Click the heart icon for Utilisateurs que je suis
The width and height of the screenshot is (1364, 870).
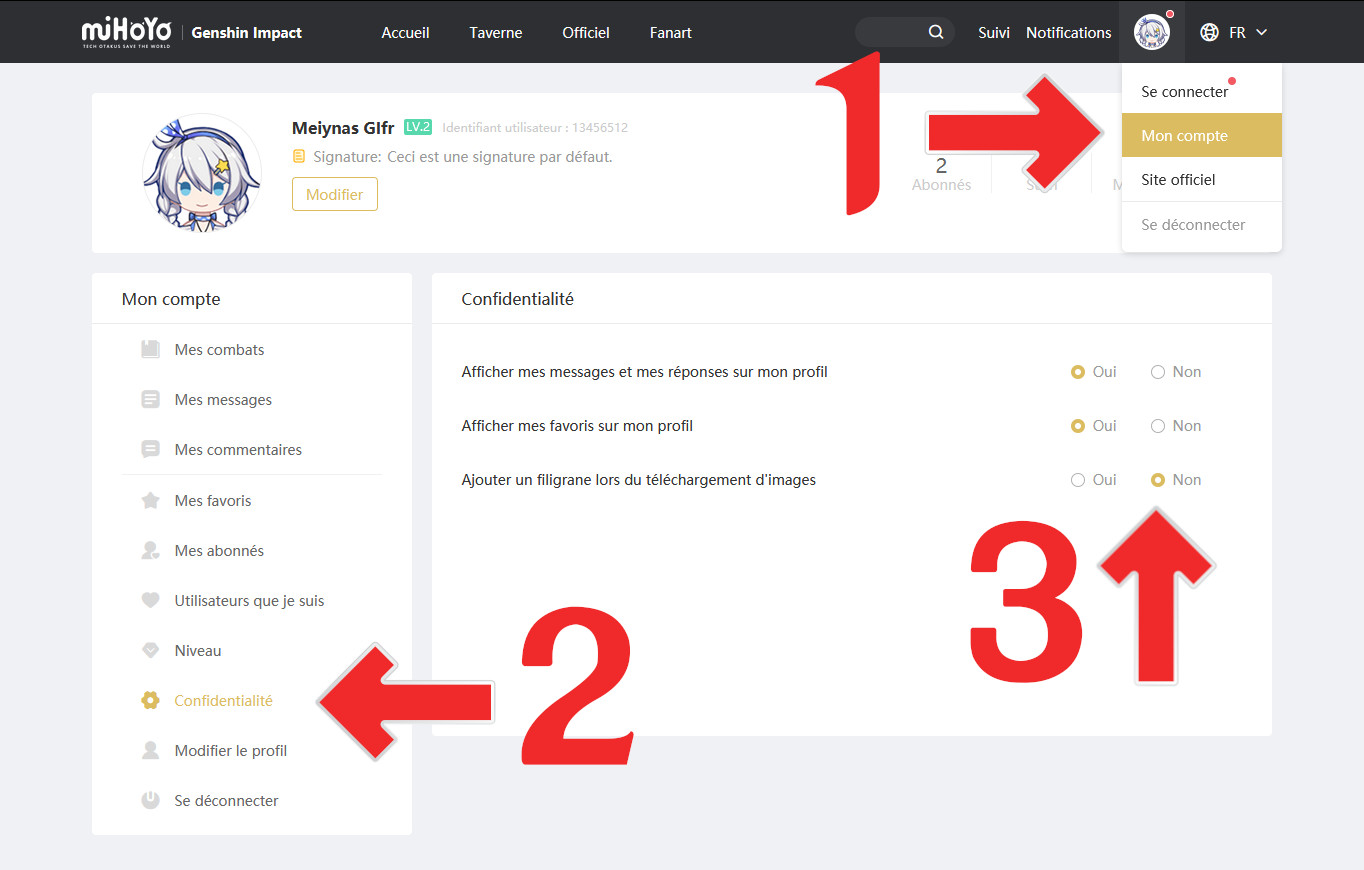pyautogui.click(x=150, y=600)
